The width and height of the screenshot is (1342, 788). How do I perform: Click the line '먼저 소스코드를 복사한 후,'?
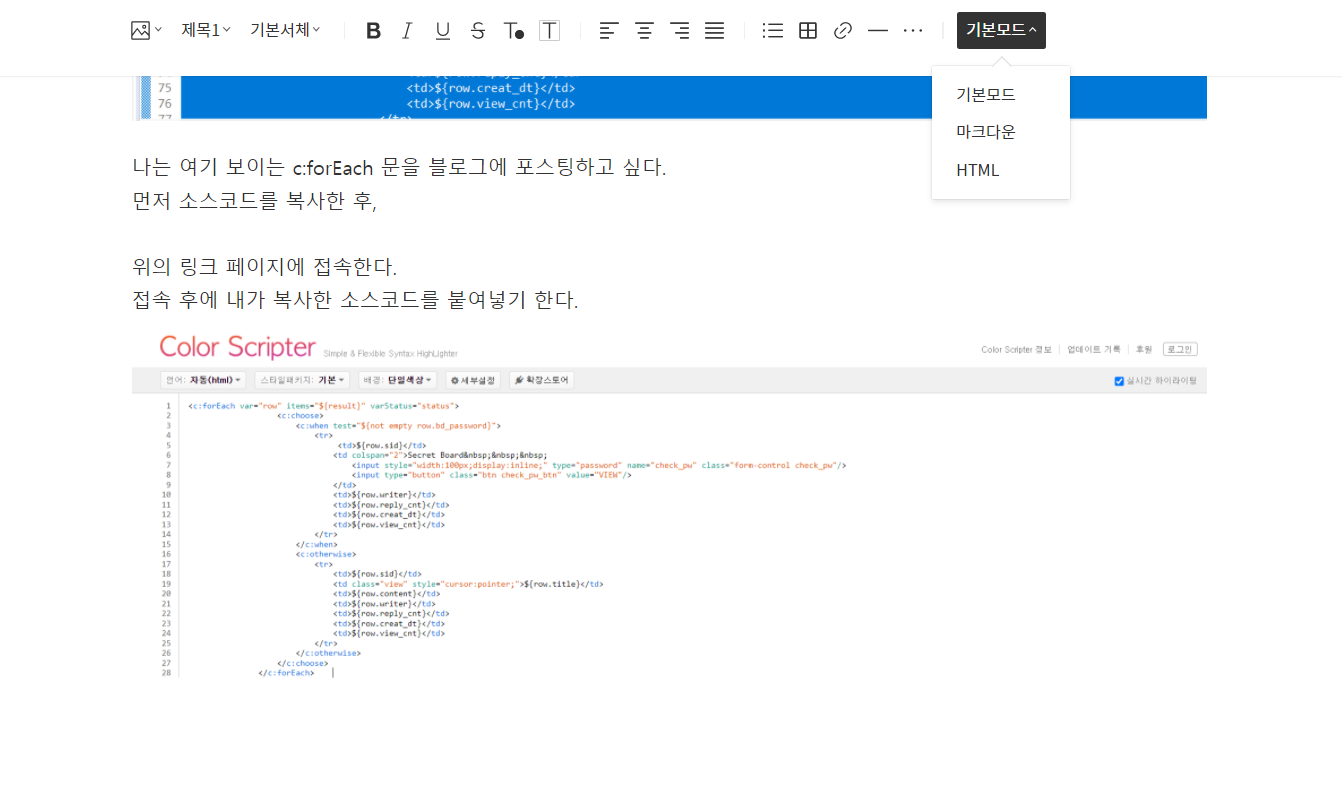255,201
